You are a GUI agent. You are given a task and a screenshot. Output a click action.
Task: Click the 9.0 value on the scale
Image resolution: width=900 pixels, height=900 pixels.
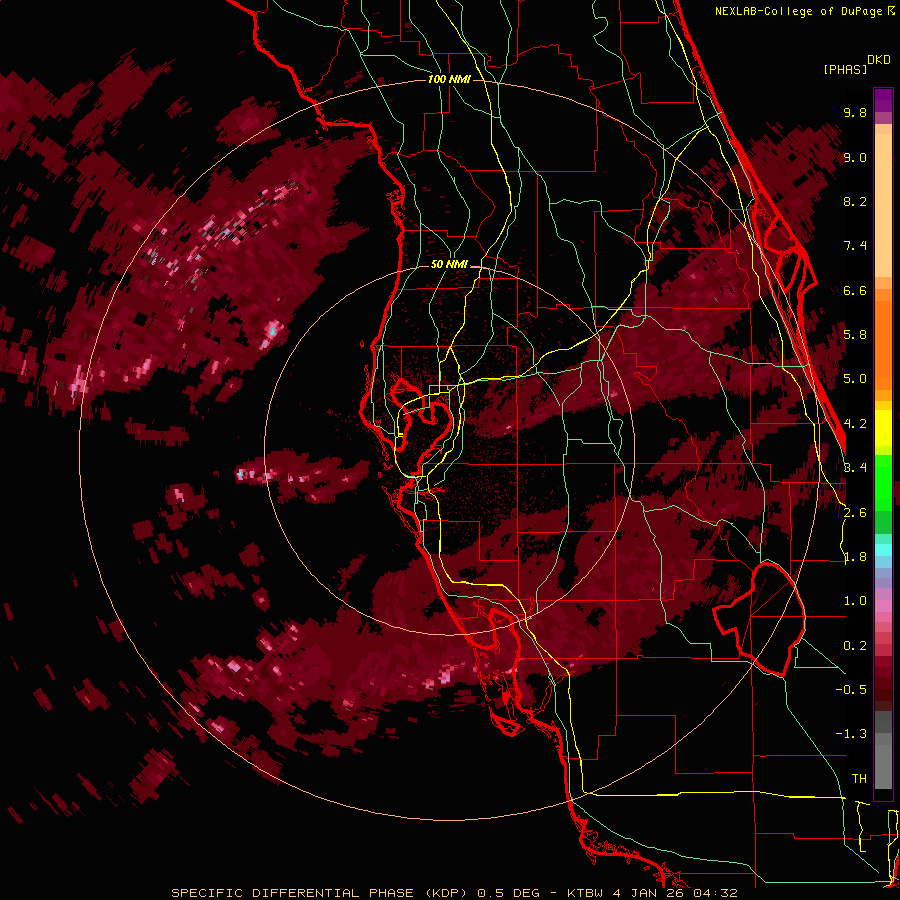[x=855, y=157]
